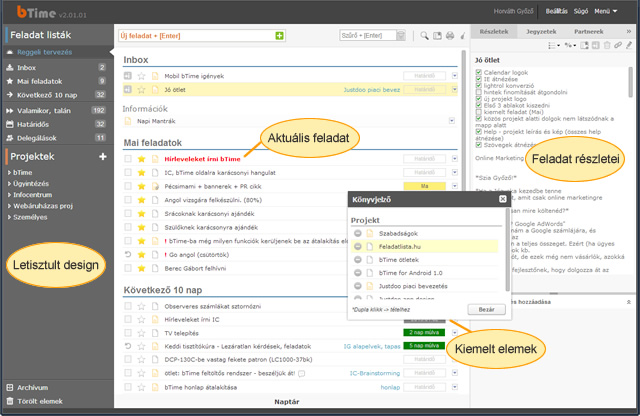Check off Angol vizsgára felkészülni task
Viewport: 640px width, 416px height.
click(128, 200)
